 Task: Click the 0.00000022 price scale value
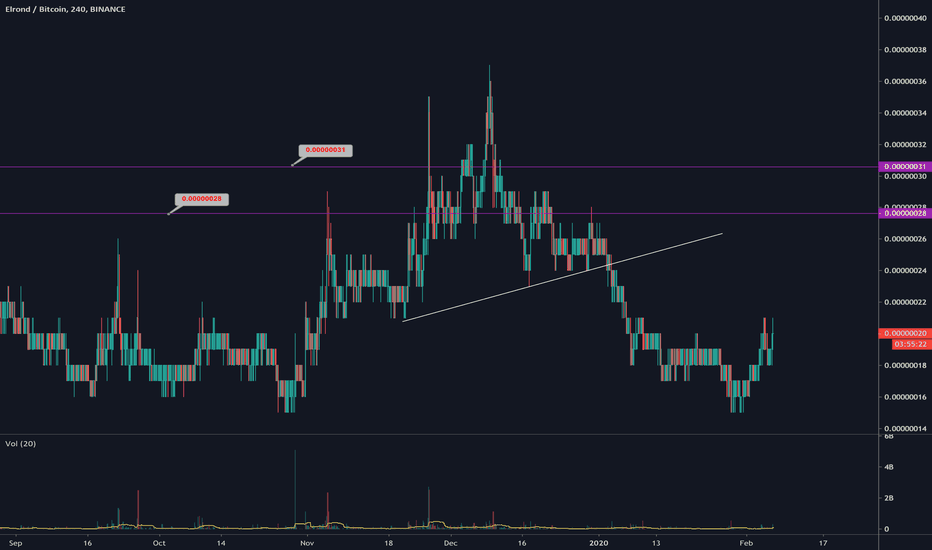[905, 302]
